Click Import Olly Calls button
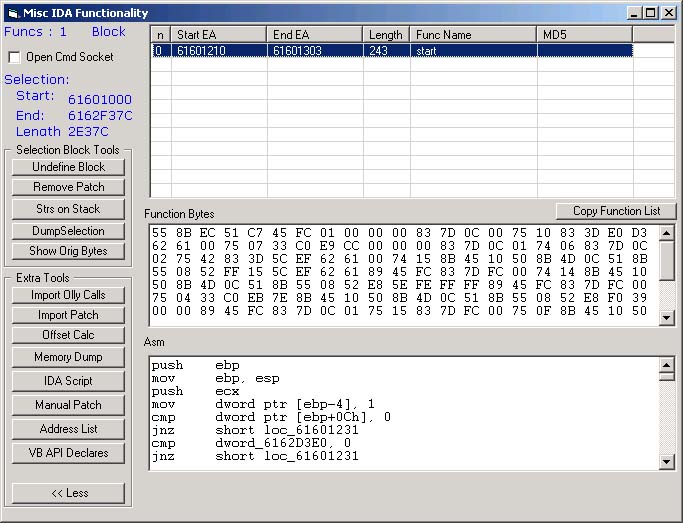683x523 pixels. point(68,295)
